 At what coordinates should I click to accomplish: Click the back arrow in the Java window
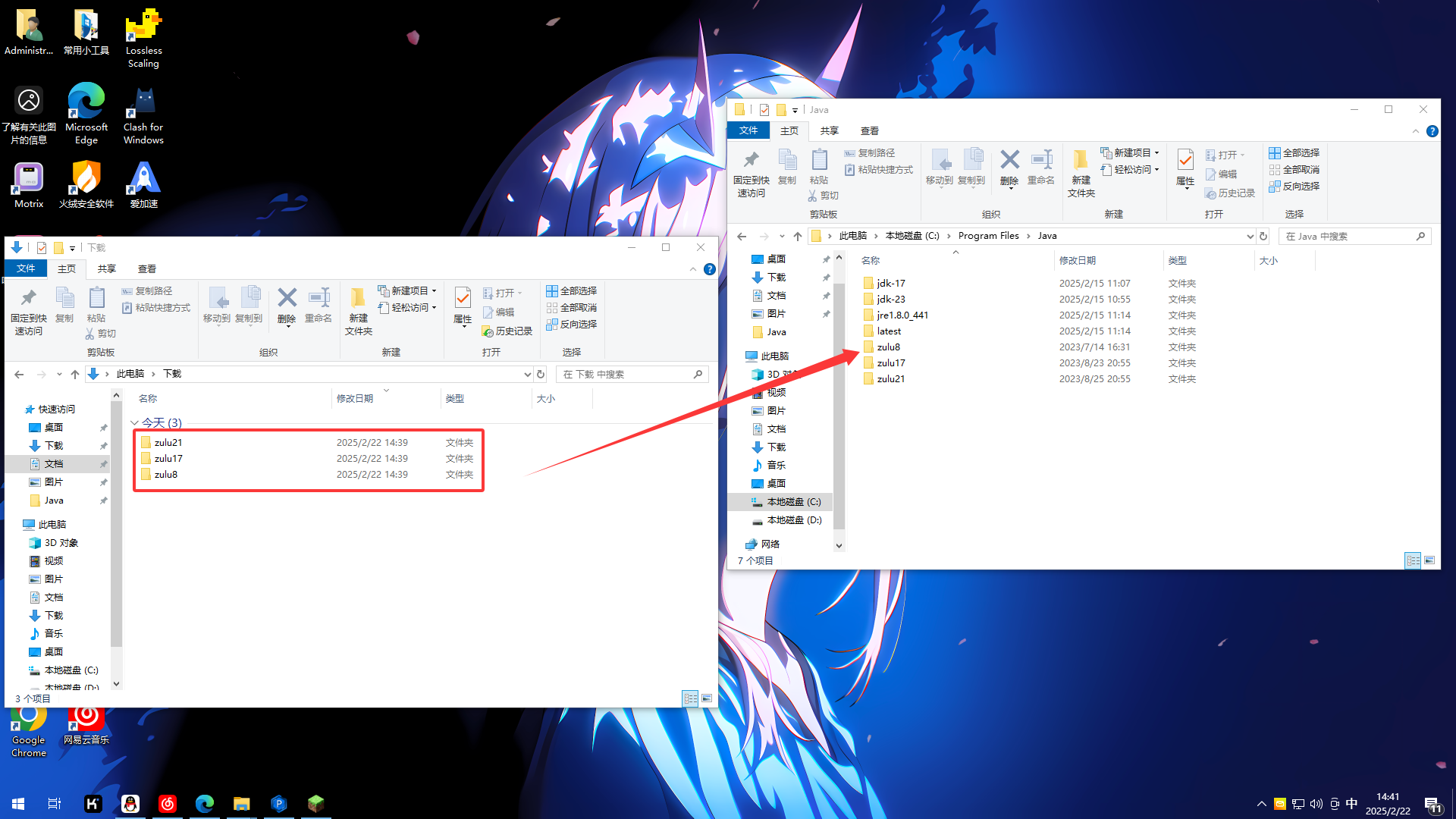[x=742, y=236]
